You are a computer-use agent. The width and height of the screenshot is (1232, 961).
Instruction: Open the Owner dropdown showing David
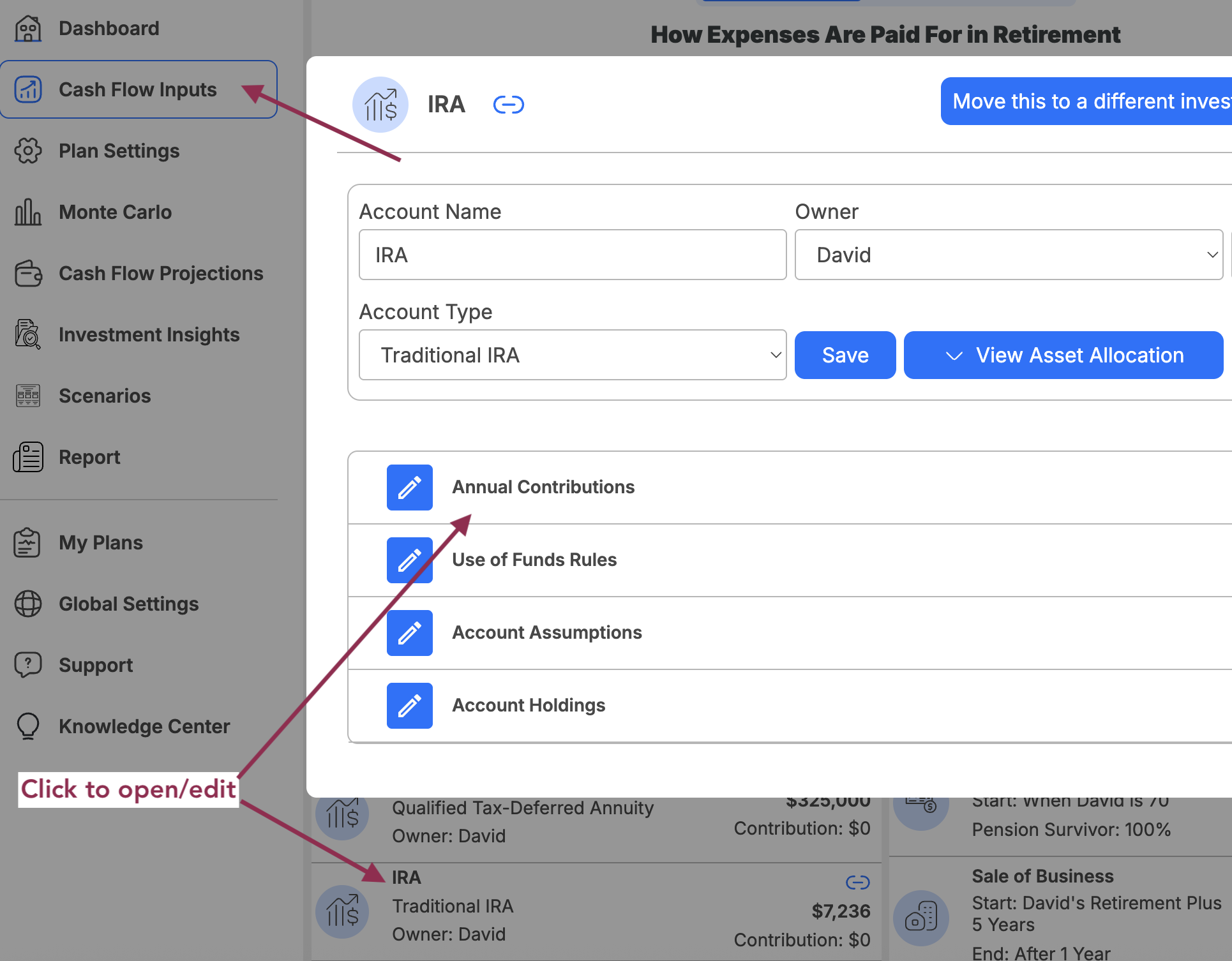(1008, 255)
